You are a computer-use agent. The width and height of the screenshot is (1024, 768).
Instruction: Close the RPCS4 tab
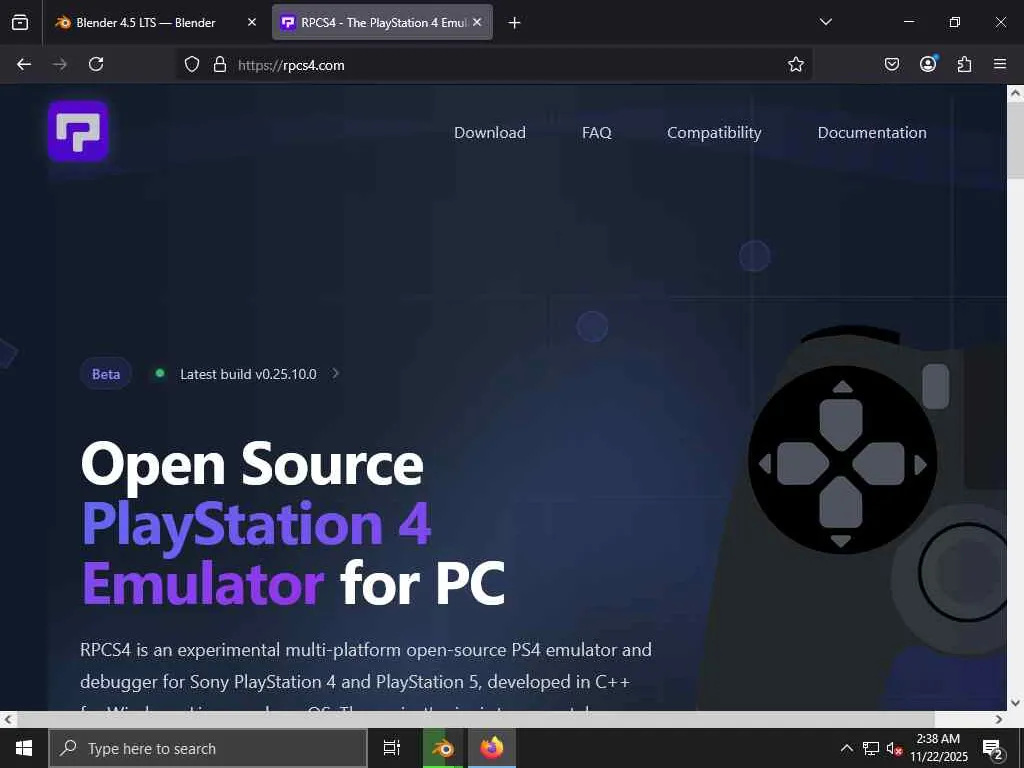(x=477, y=22)
